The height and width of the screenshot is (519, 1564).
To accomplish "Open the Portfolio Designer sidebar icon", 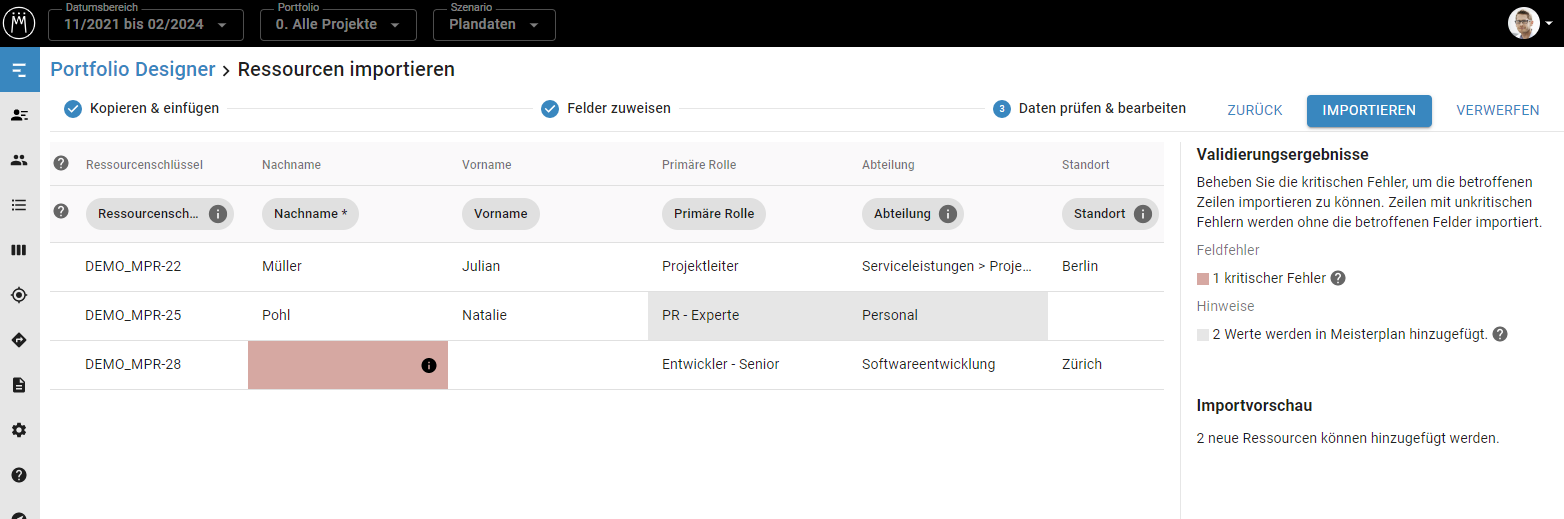I will click(x=19, y=70).
